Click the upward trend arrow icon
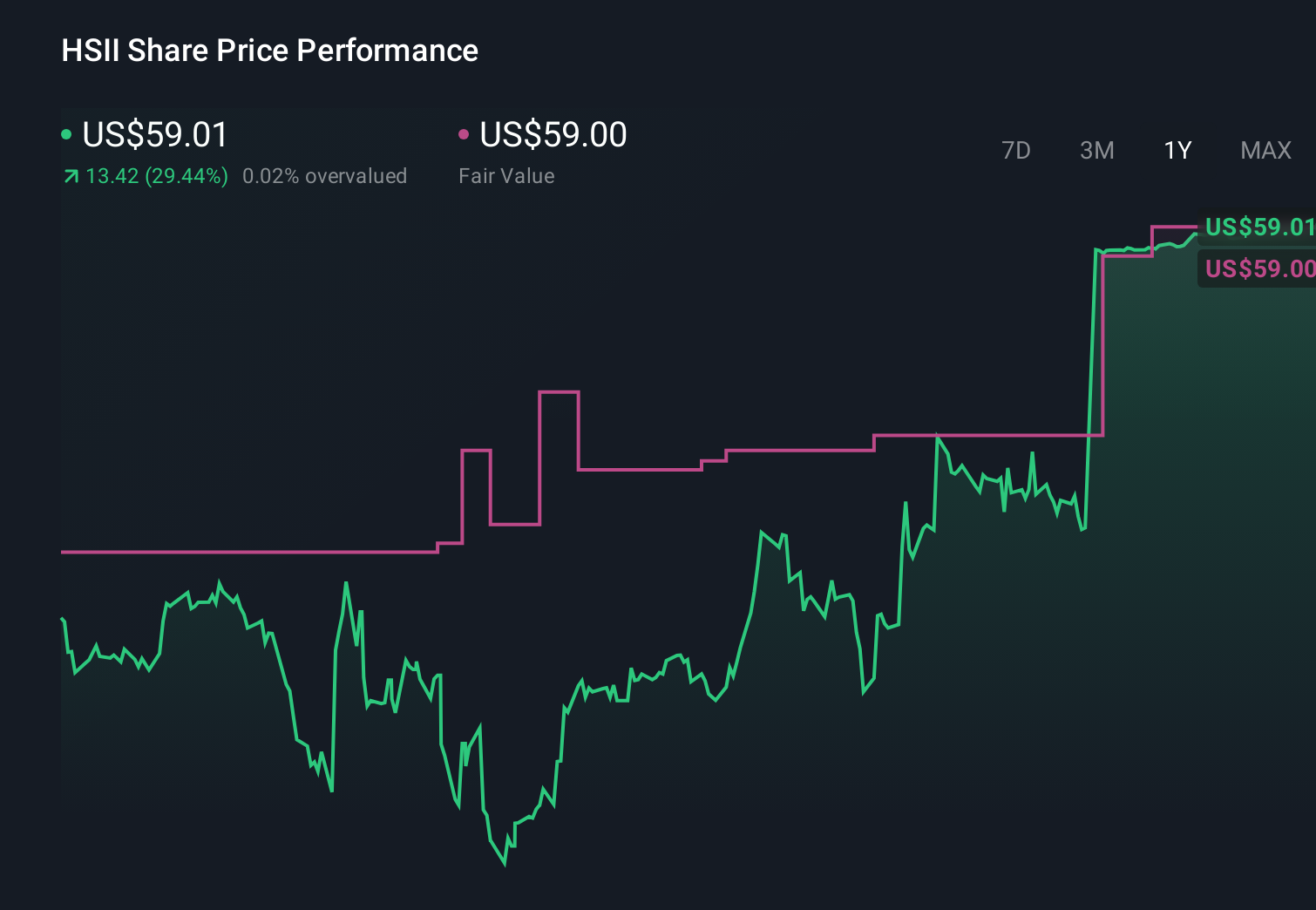The image size is (1316, 910). (x=71, y=175)
